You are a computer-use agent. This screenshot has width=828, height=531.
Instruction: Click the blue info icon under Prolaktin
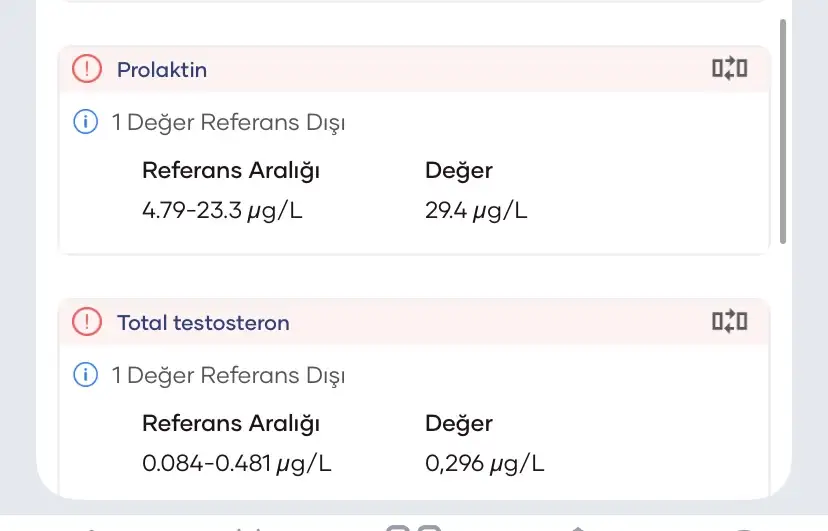tap(86, 123)
